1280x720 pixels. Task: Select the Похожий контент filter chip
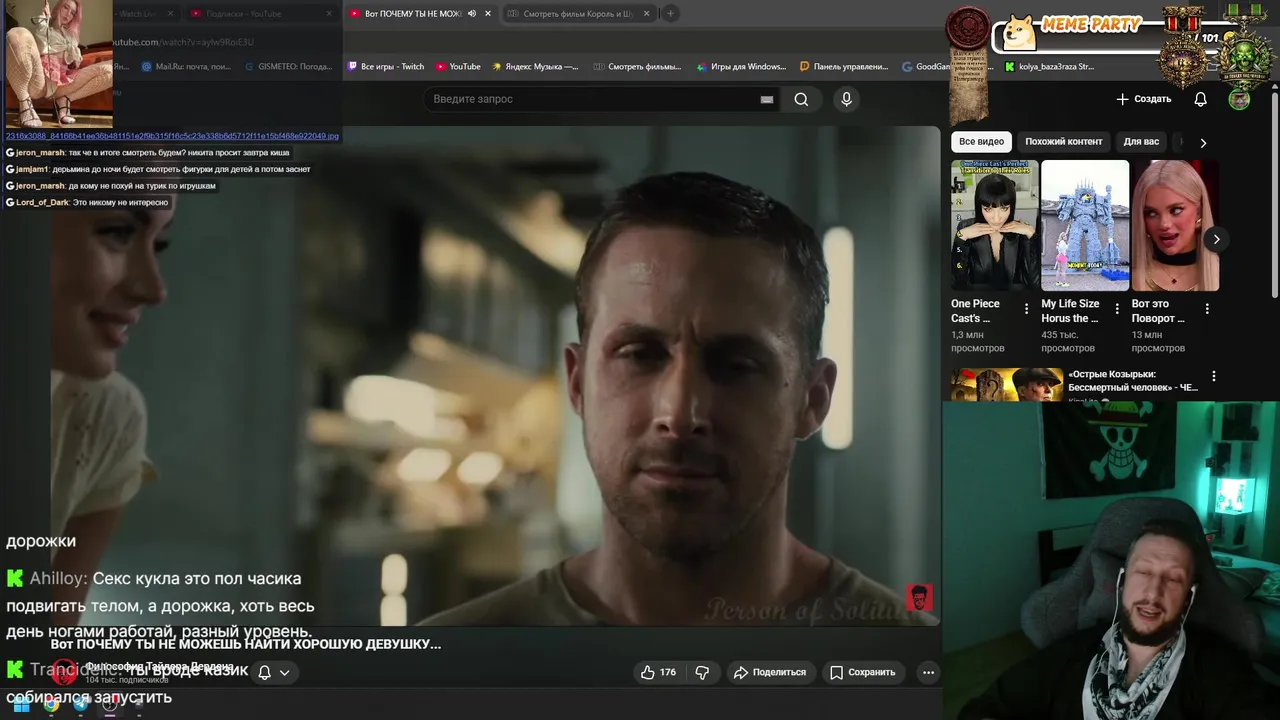(1063, 142)
